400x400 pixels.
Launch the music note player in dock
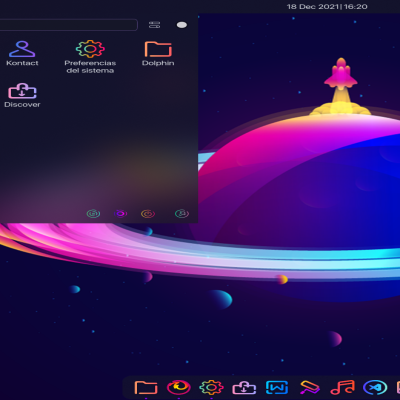342,388
